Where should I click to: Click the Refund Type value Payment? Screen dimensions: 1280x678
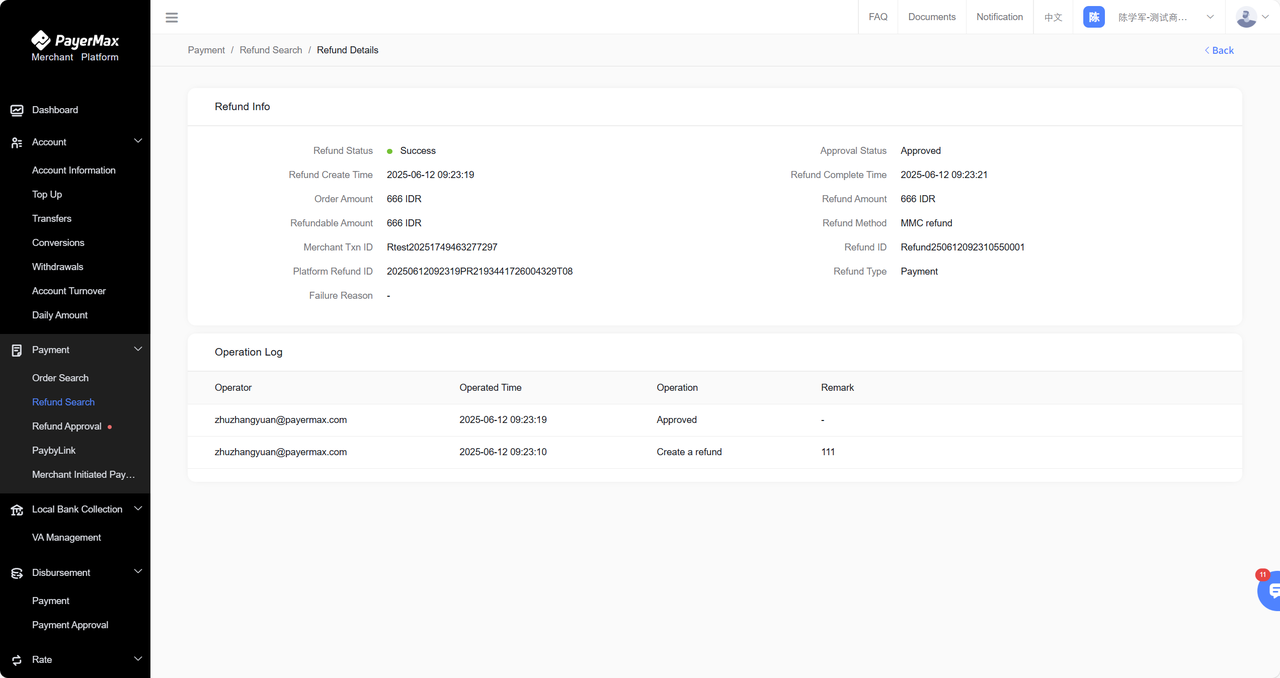click(919, 272)
